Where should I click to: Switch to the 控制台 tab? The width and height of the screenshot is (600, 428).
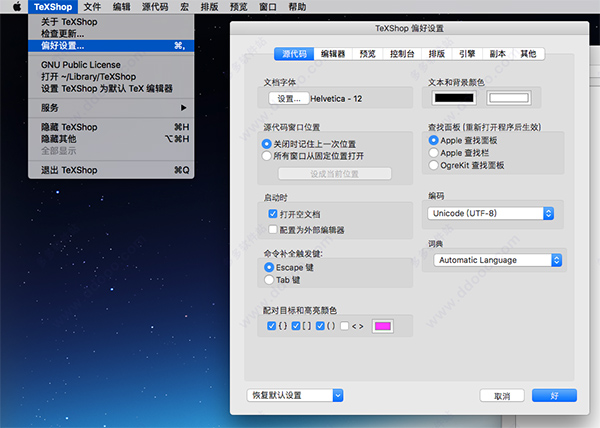pos(402,54)
